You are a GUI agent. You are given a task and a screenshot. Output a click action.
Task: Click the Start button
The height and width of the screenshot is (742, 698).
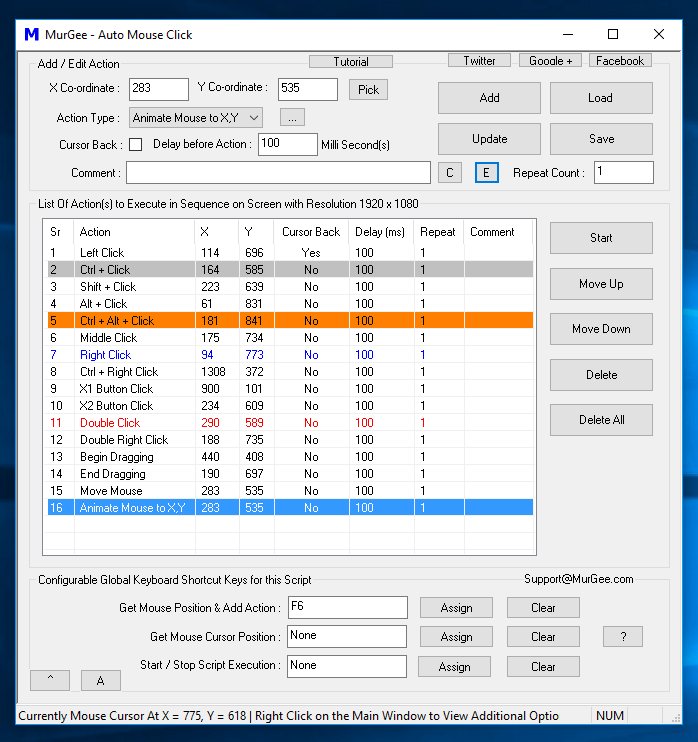[601, 238]
